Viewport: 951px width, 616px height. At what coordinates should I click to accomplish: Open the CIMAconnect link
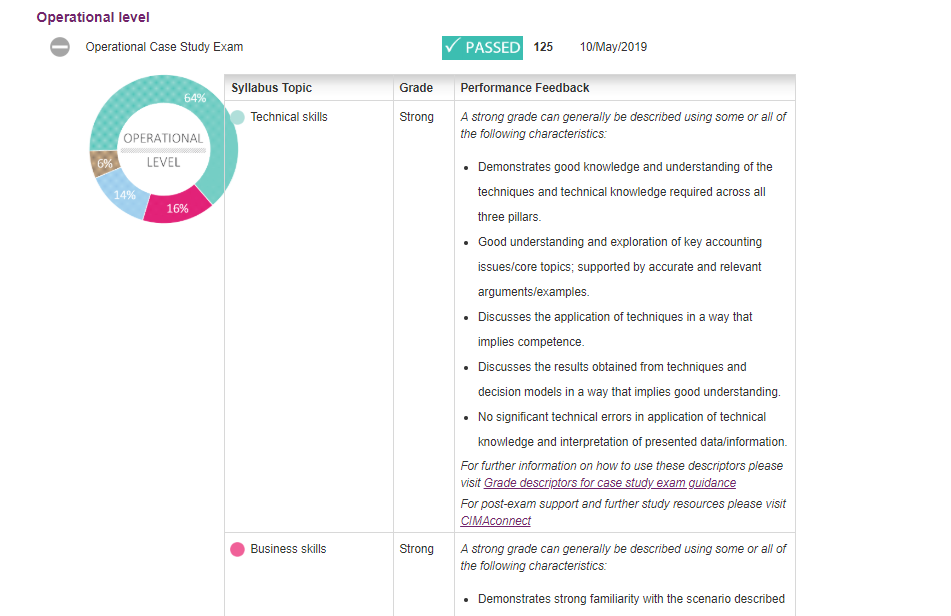point(495,521)
